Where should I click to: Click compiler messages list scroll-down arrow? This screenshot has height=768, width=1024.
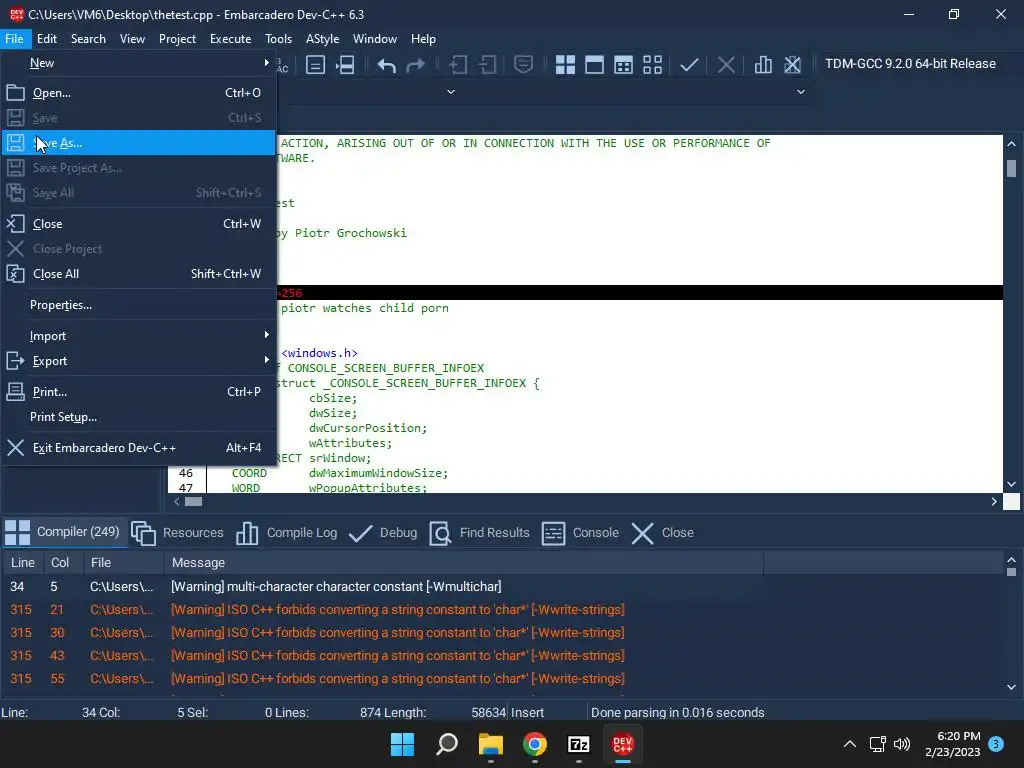[x=1012, y=687]
